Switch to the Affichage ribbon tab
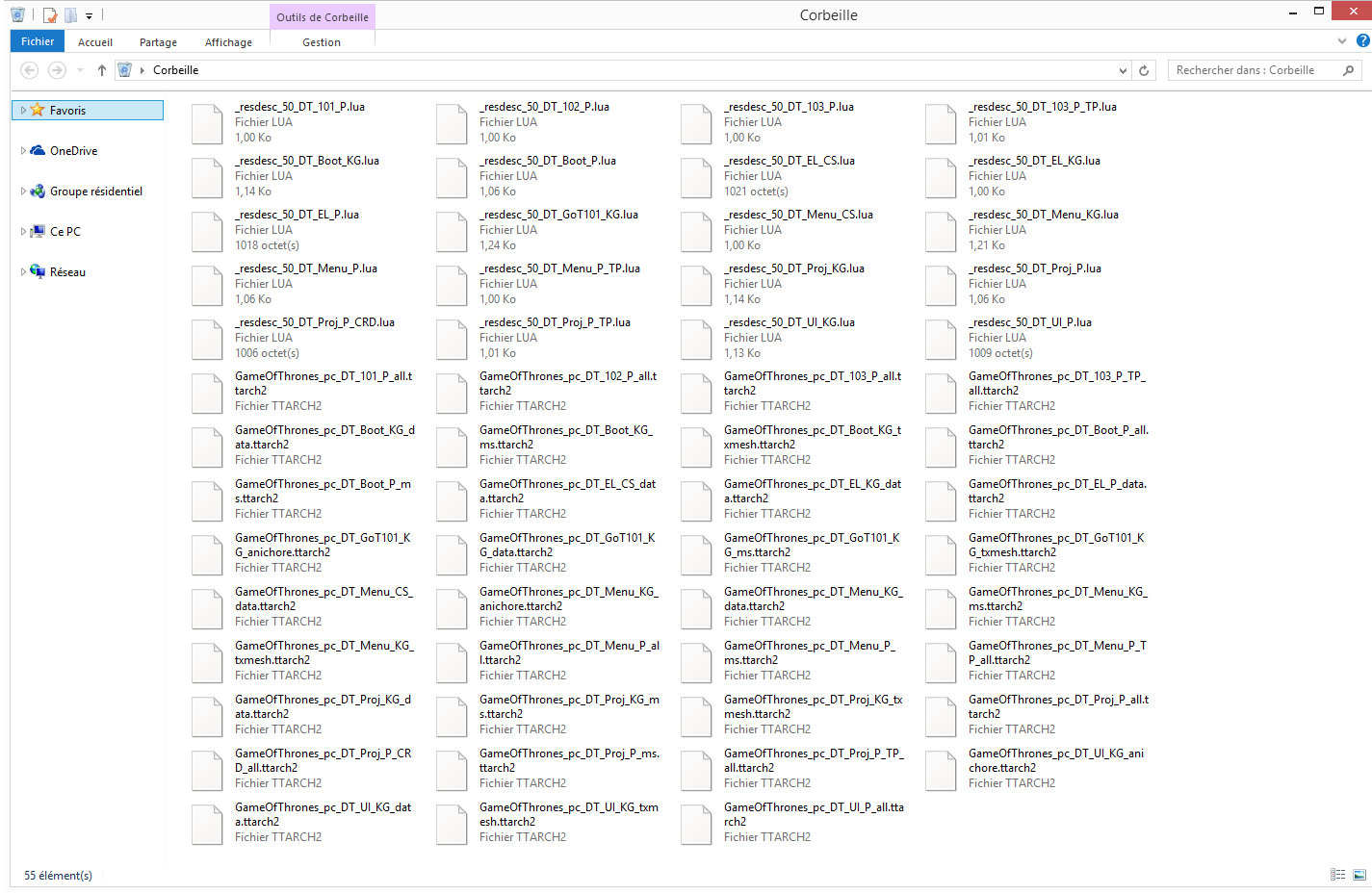Screen dimensions: 1372x894 tap(228, 42)
